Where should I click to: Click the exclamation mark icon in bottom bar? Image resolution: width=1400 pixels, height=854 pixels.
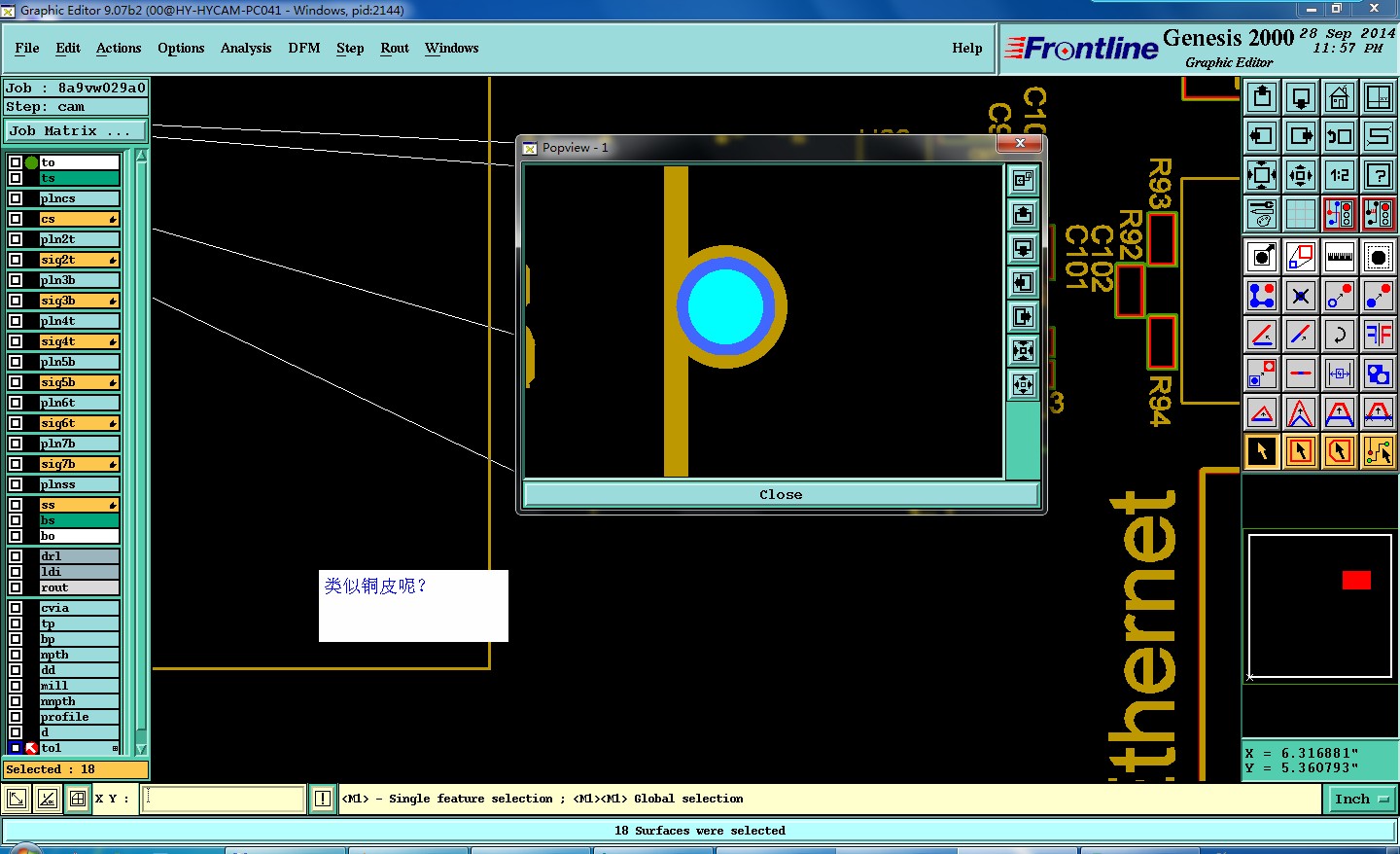(x=323, y=799)
